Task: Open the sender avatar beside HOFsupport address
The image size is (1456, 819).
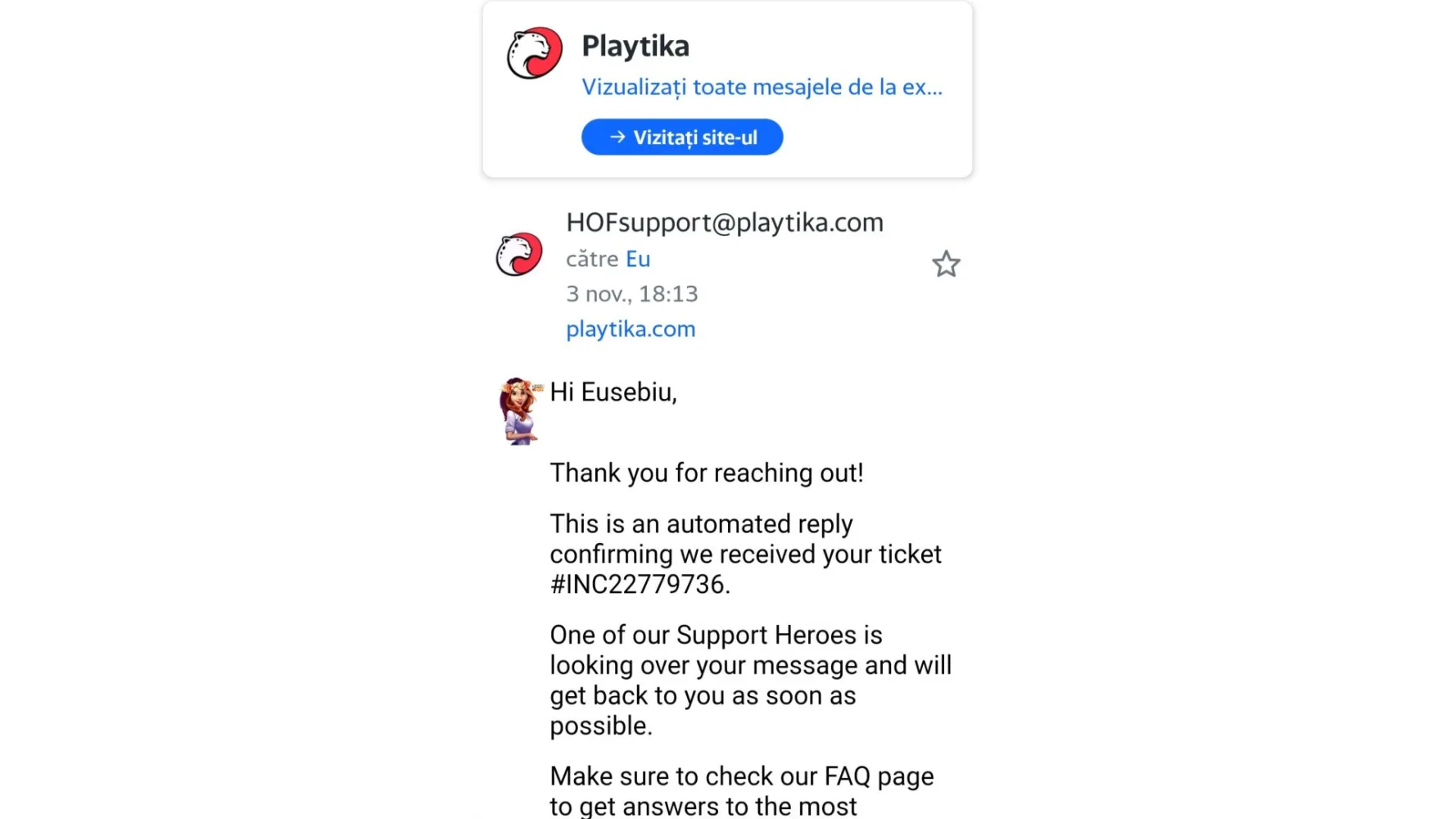Action: pyautogui.click(x=519, y=254)
